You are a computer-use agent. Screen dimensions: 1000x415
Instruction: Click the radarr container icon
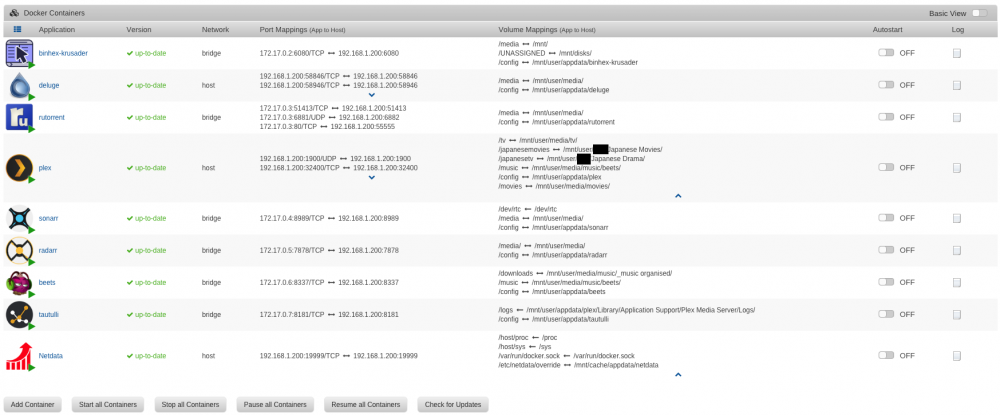(x=19, y=251)
